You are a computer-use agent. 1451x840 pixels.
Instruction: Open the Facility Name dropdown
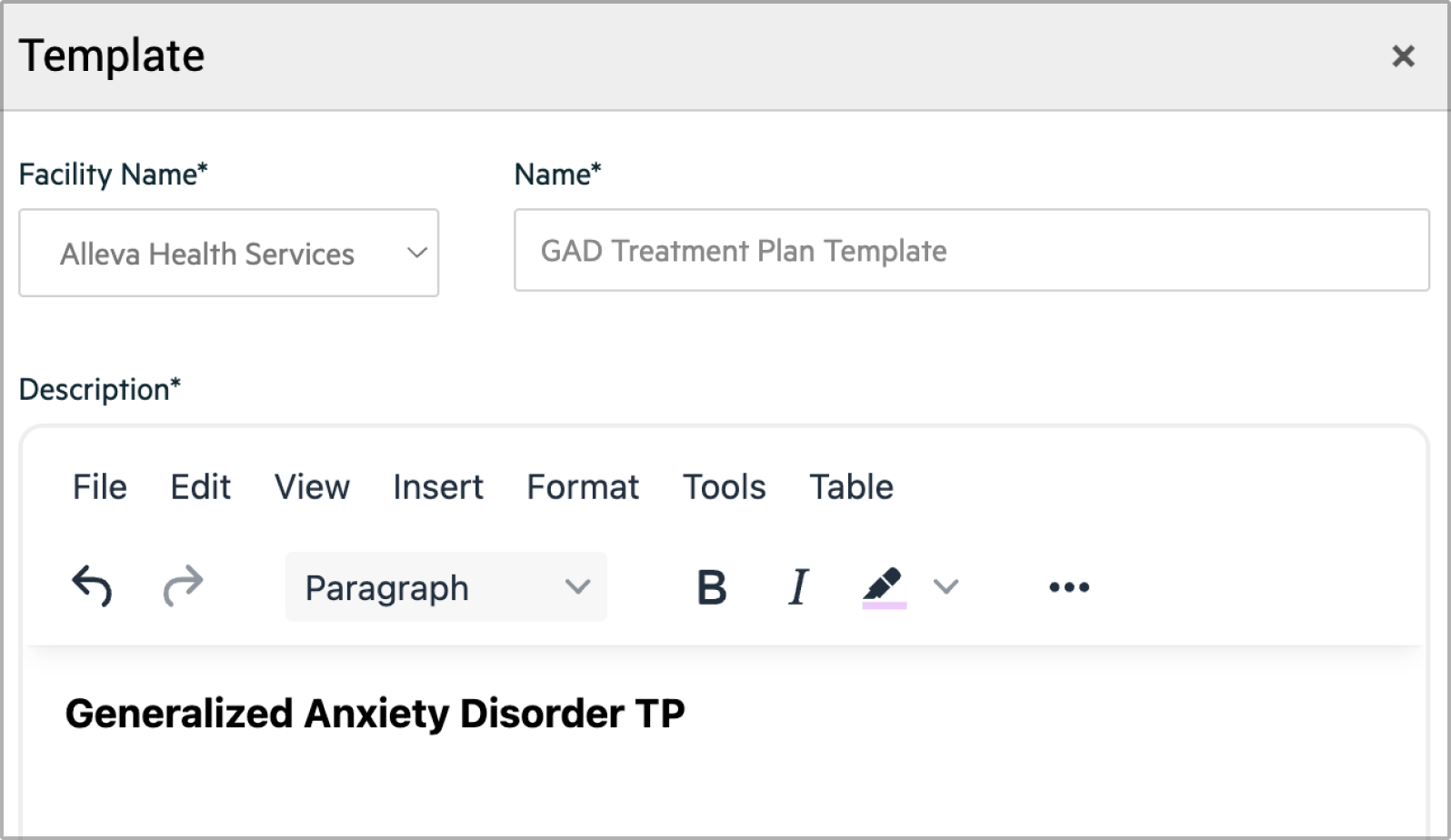point(228,253)
